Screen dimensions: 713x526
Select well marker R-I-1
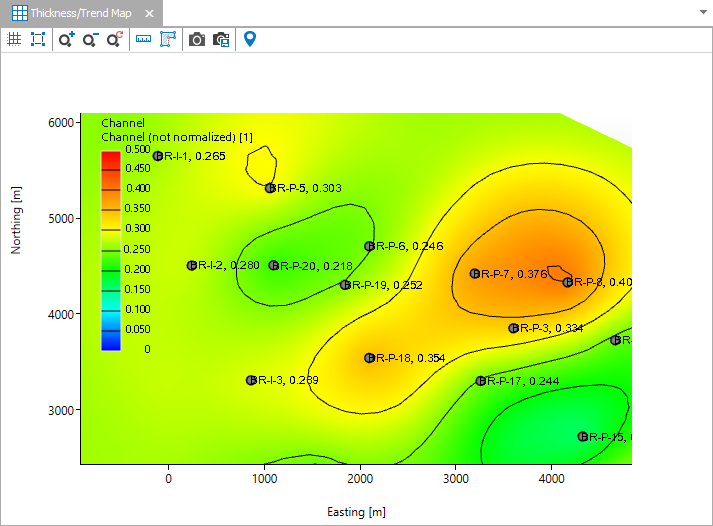point(158,156)
